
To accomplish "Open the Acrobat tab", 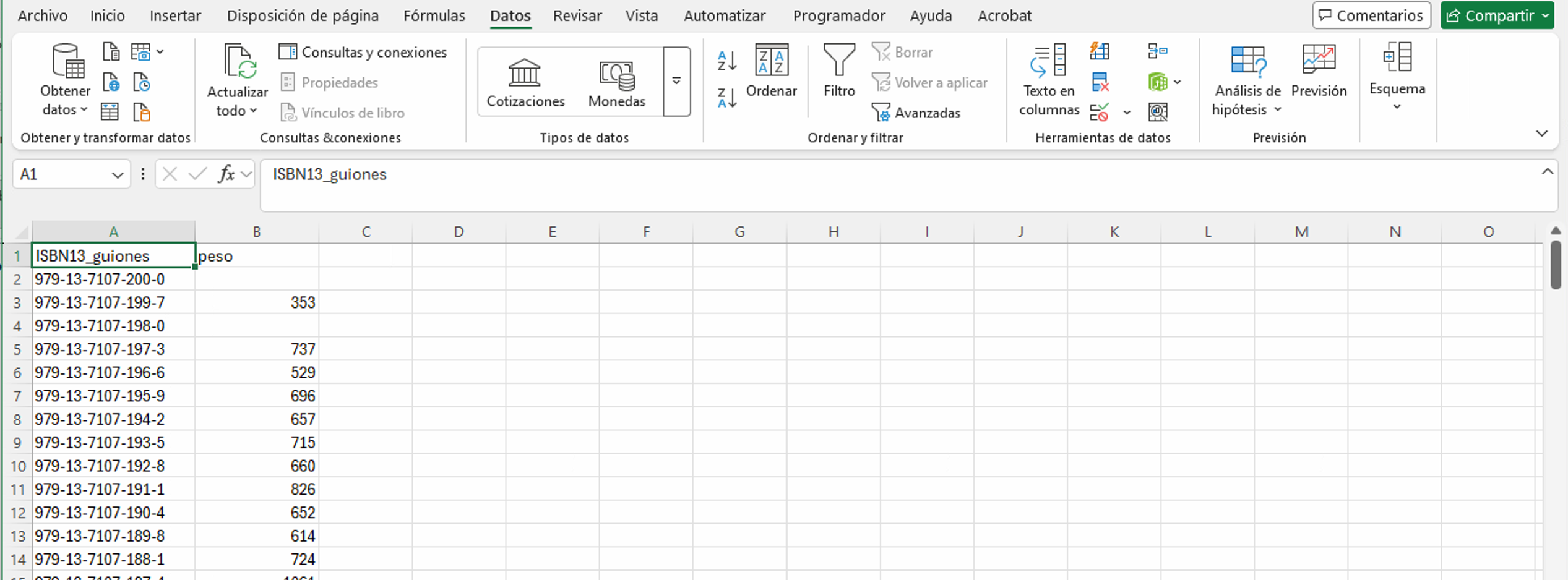I will coord(1004,15).
